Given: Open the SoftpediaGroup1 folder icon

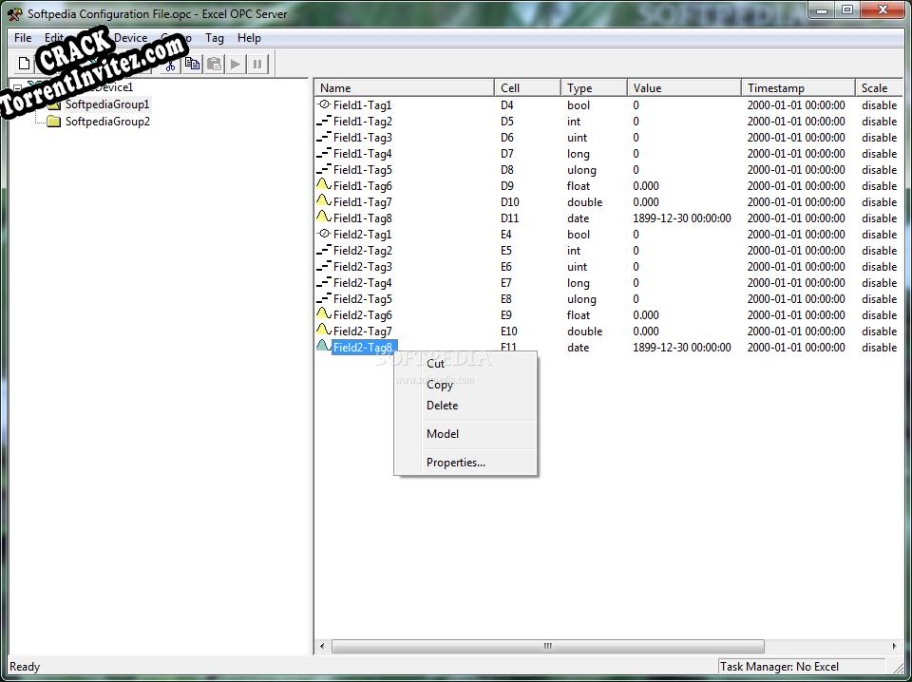Looking at the screenshot, I should point(56,104).
